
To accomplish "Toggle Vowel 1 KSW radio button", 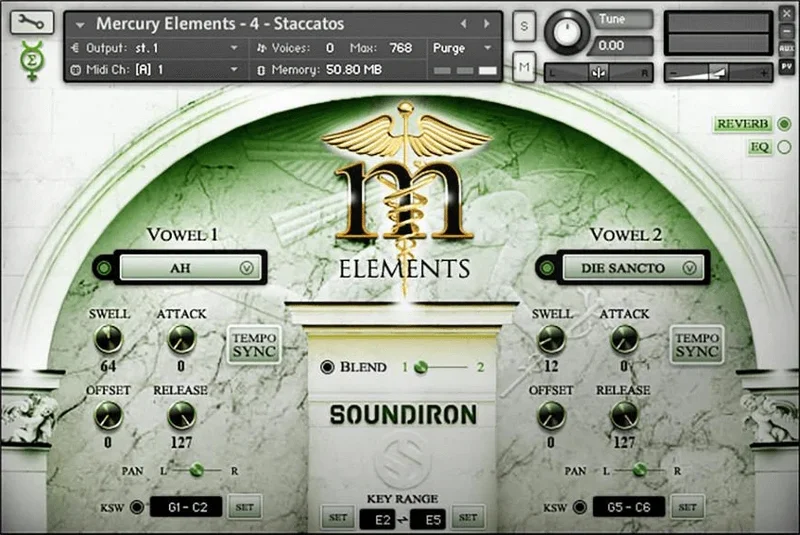I will tap(137, 507).
